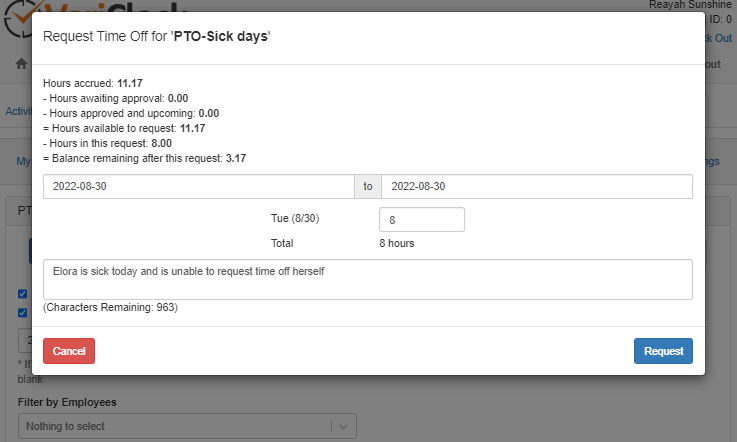Select 'Hours available to request: 11.17' line
The image size is (737, 442).
[x=124, y=128]
